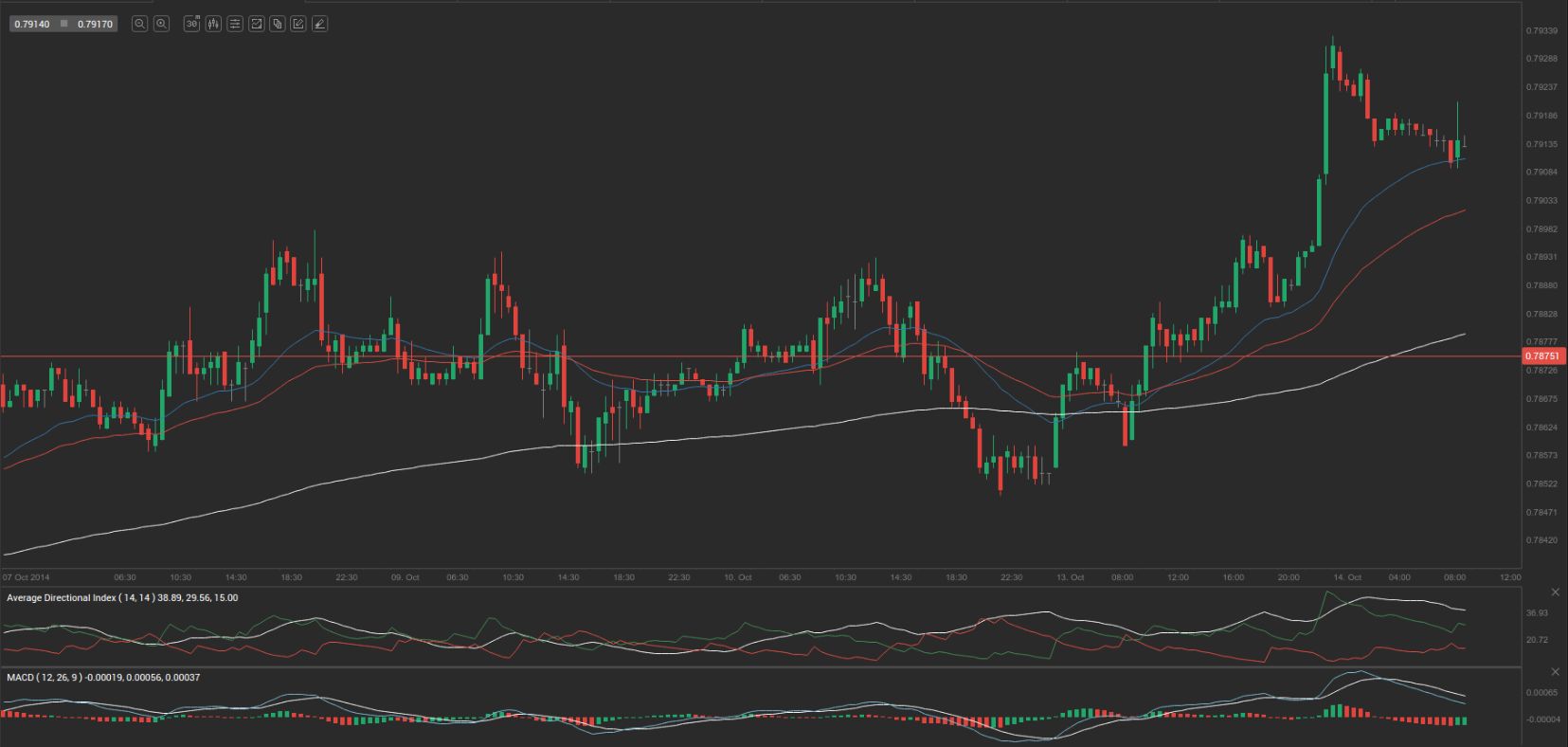Open the line chart indicators icon

pyautogui.click(x=256, y=24)
